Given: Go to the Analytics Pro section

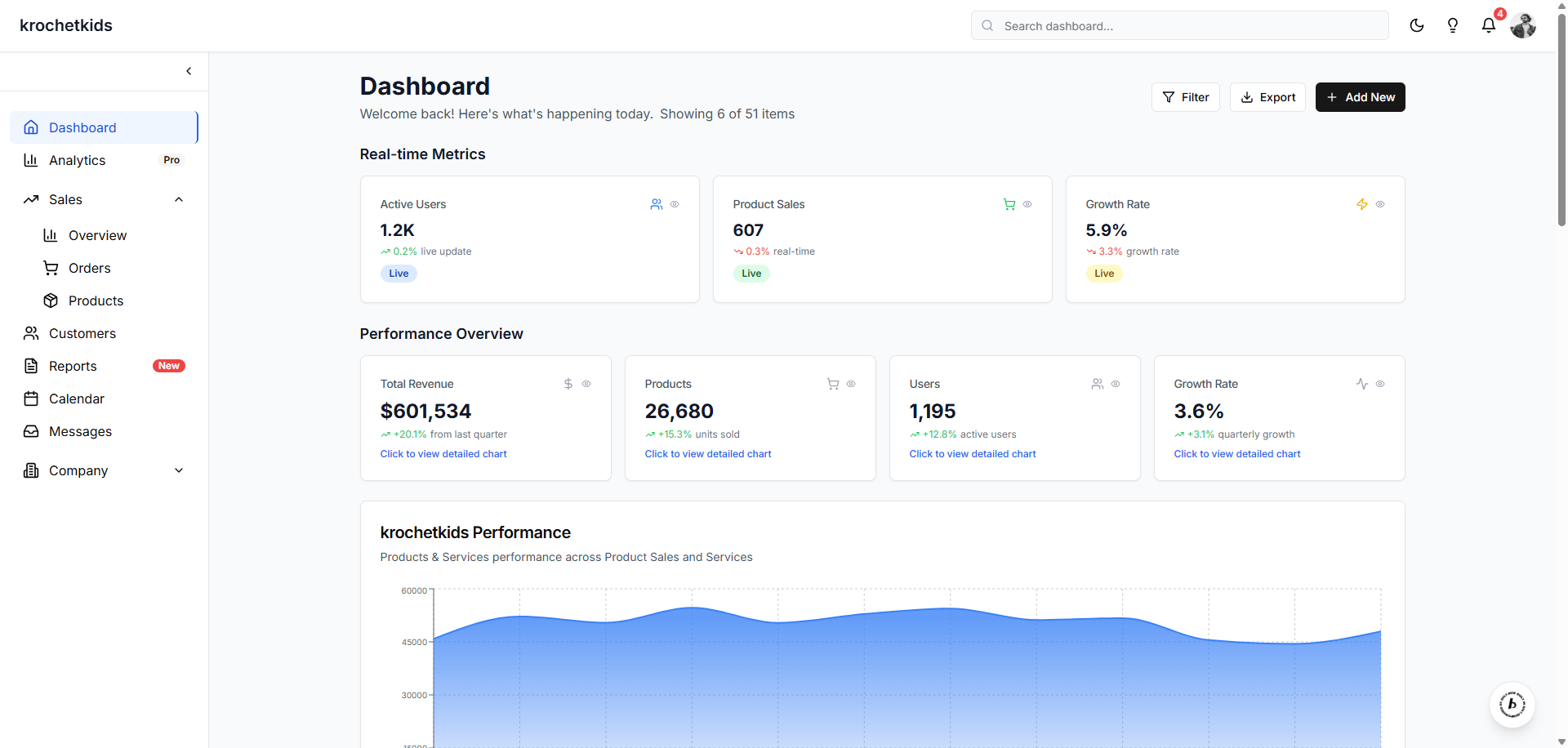Looking at the screenshot, I should 77,160.
